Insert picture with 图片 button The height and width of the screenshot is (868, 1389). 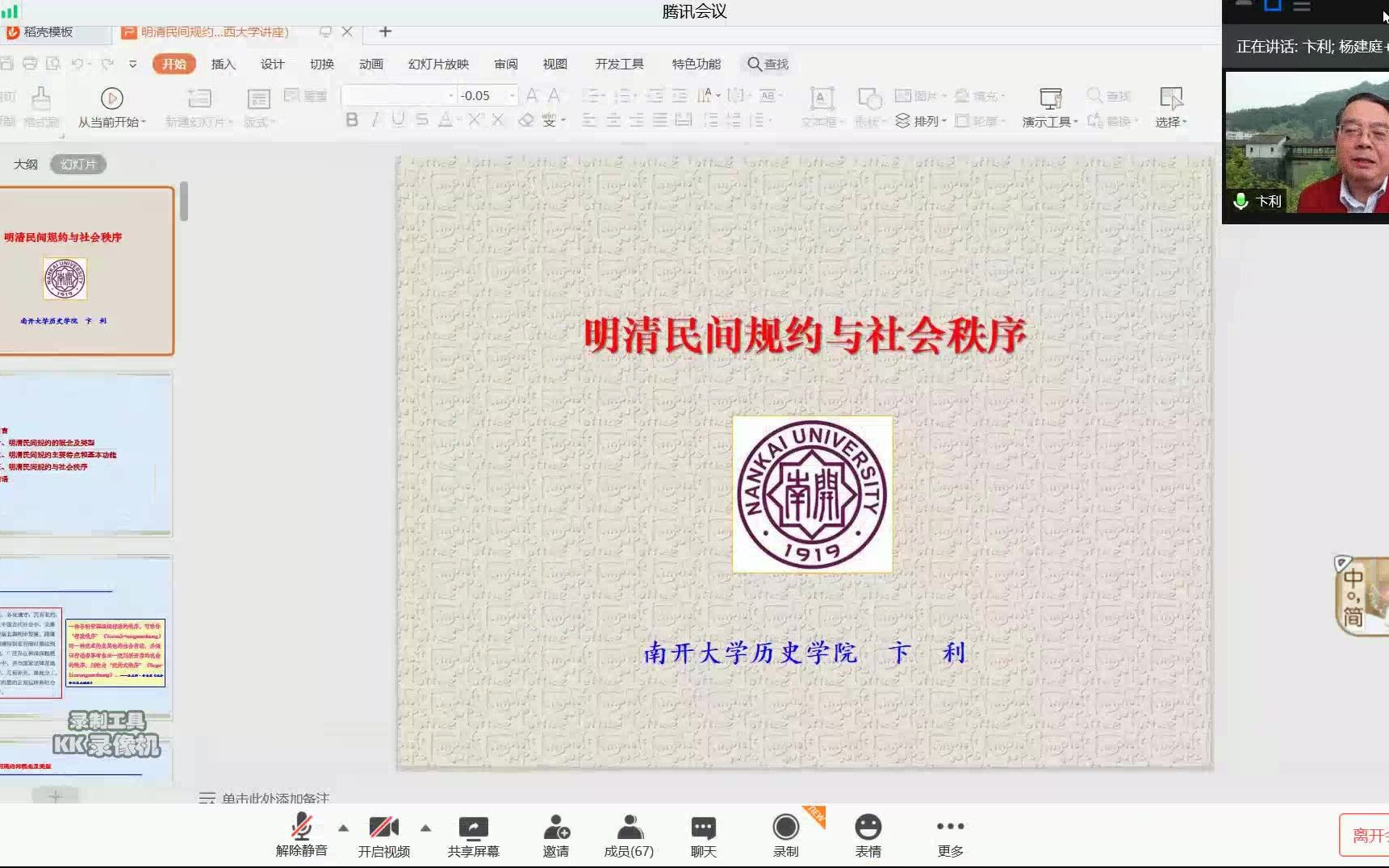[920, 96]
